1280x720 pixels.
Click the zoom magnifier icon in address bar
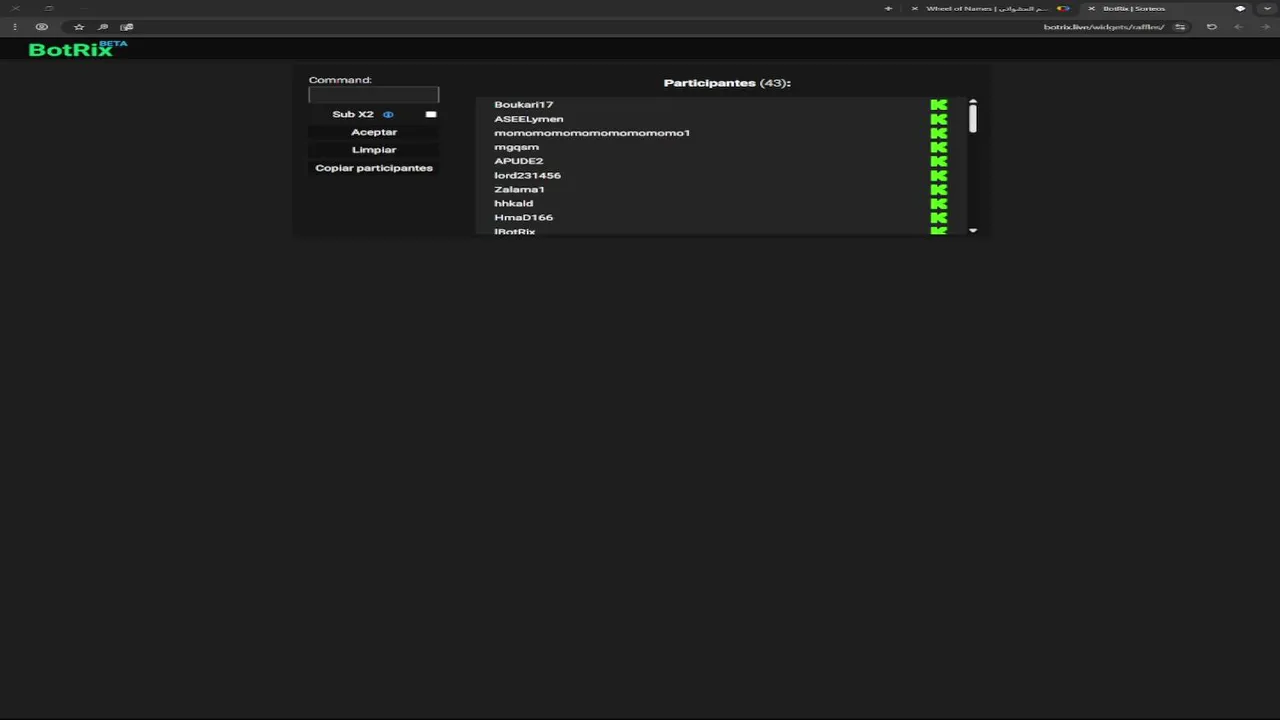[x=103, y=27]
